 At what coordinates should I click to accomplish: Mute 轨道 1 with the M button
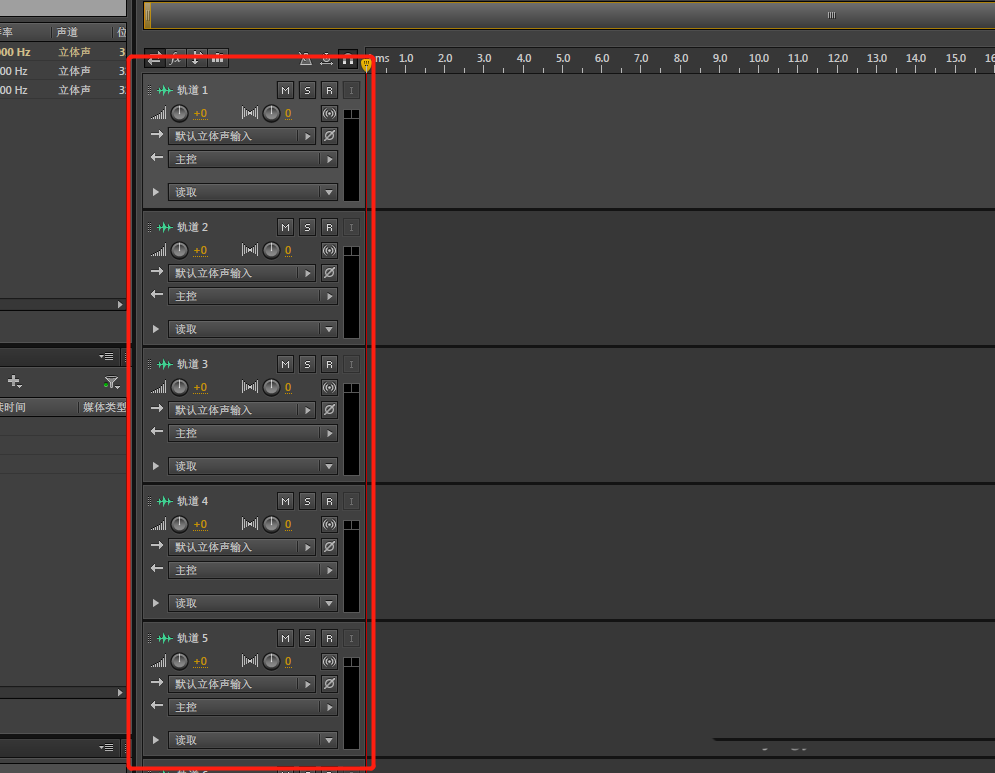[x=285, y=90]
